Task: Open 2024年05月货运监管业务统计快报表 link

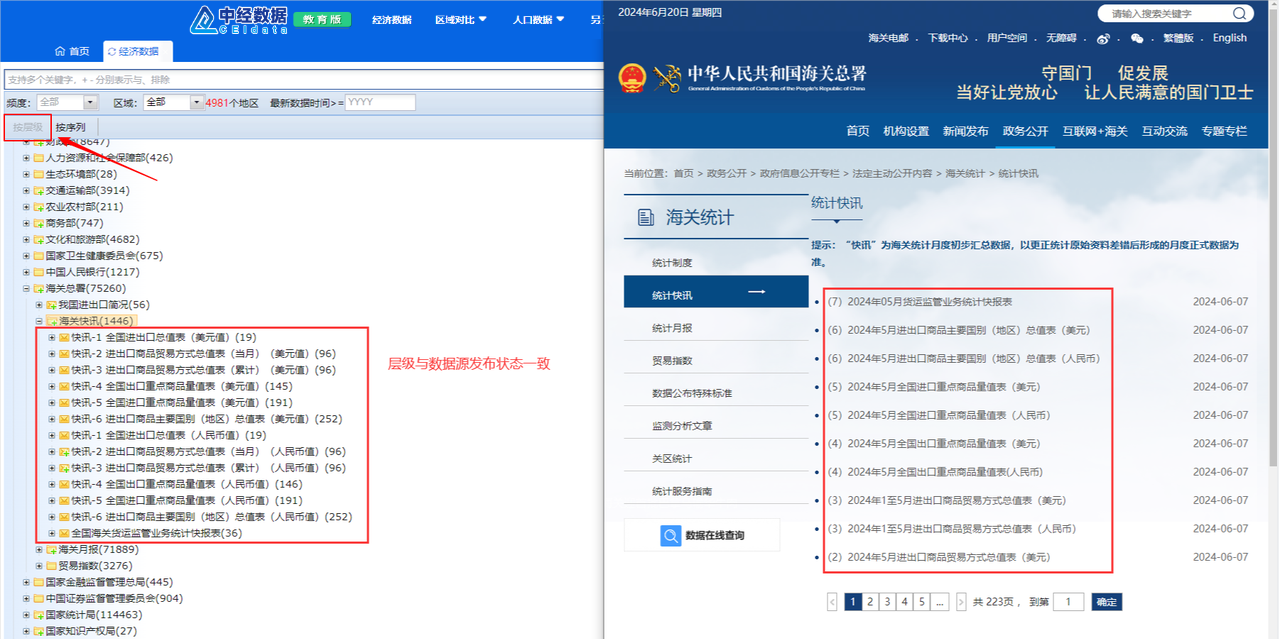Action: 929,302
